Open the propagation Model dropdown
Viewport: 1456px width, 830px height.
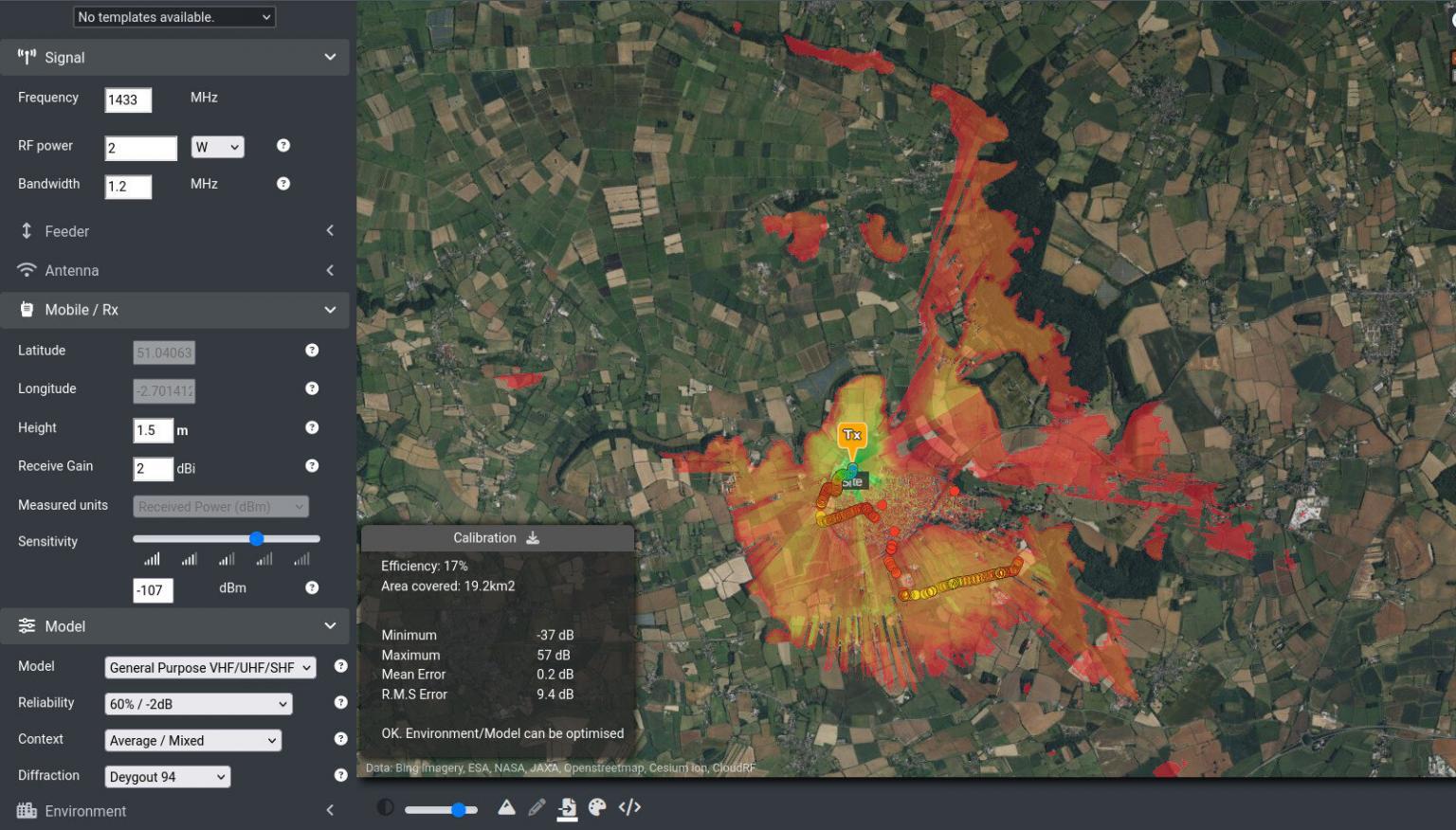coord(209,668)
